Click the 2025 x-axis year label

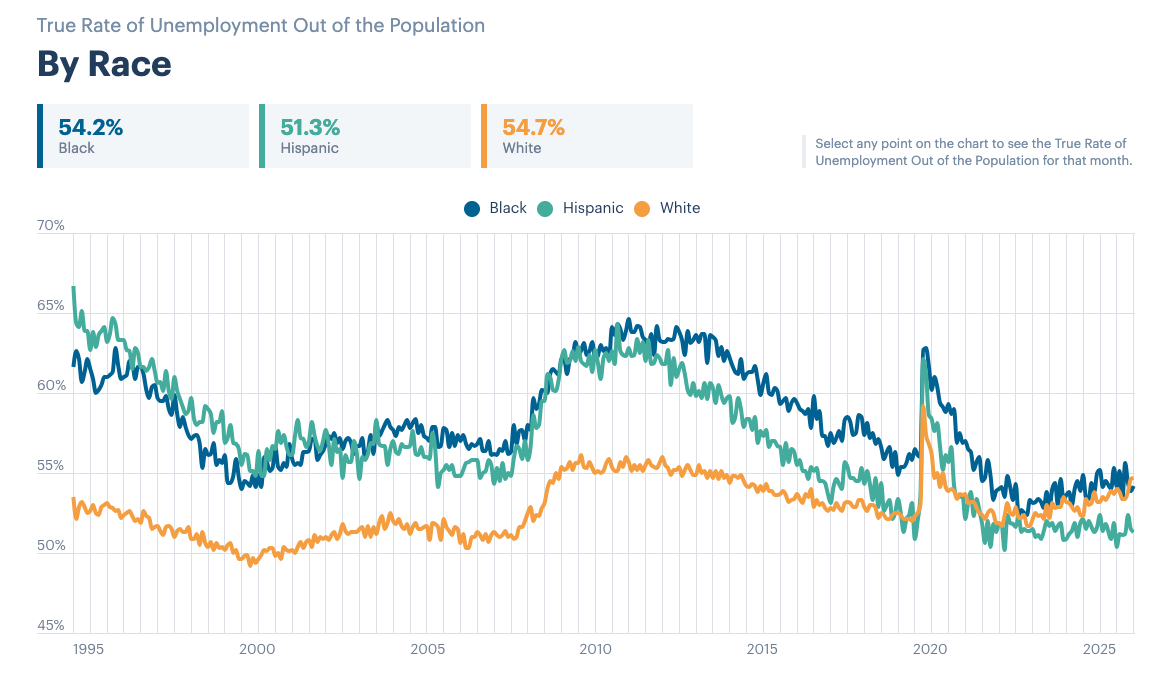click(1099, 649)
